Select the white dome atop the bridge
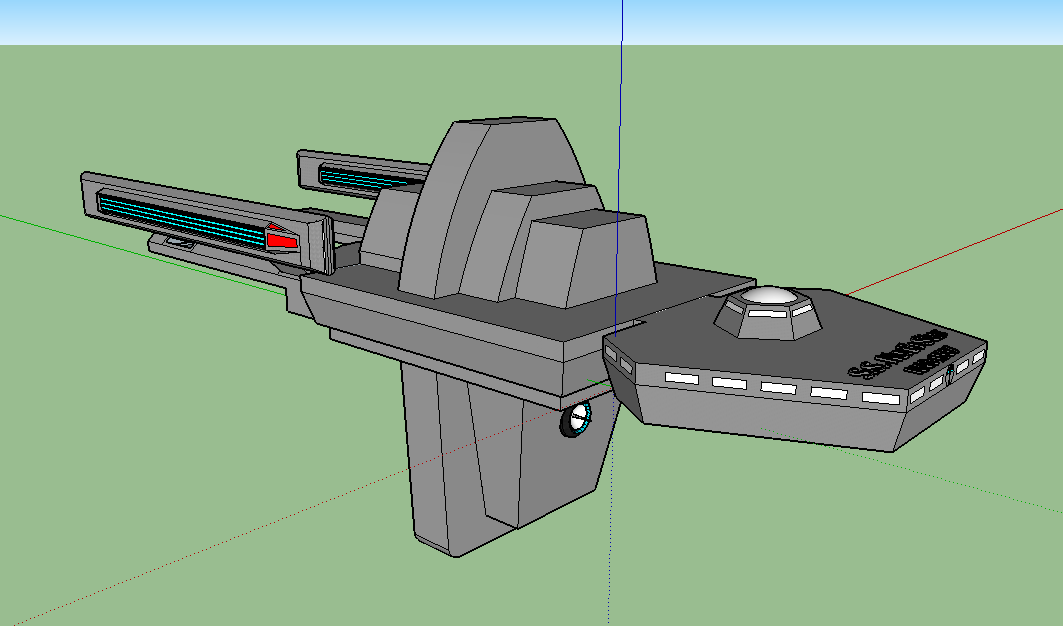Viewport: 1063px width, 626px height. coord(769,296)
